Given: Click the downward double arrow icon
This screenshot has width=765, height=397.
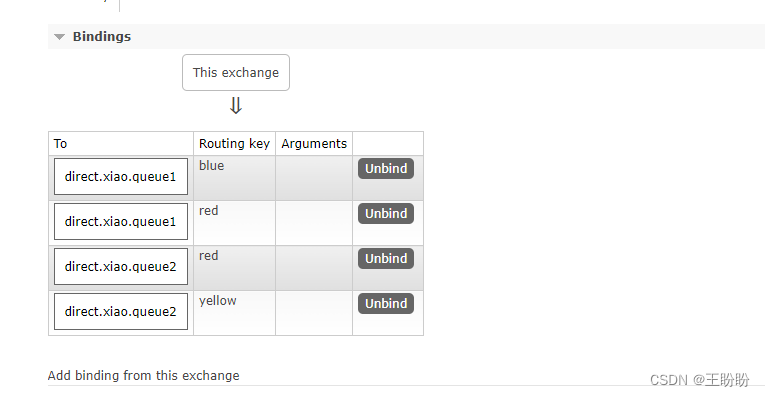Looking at the screenshot, I should [236, 105].
